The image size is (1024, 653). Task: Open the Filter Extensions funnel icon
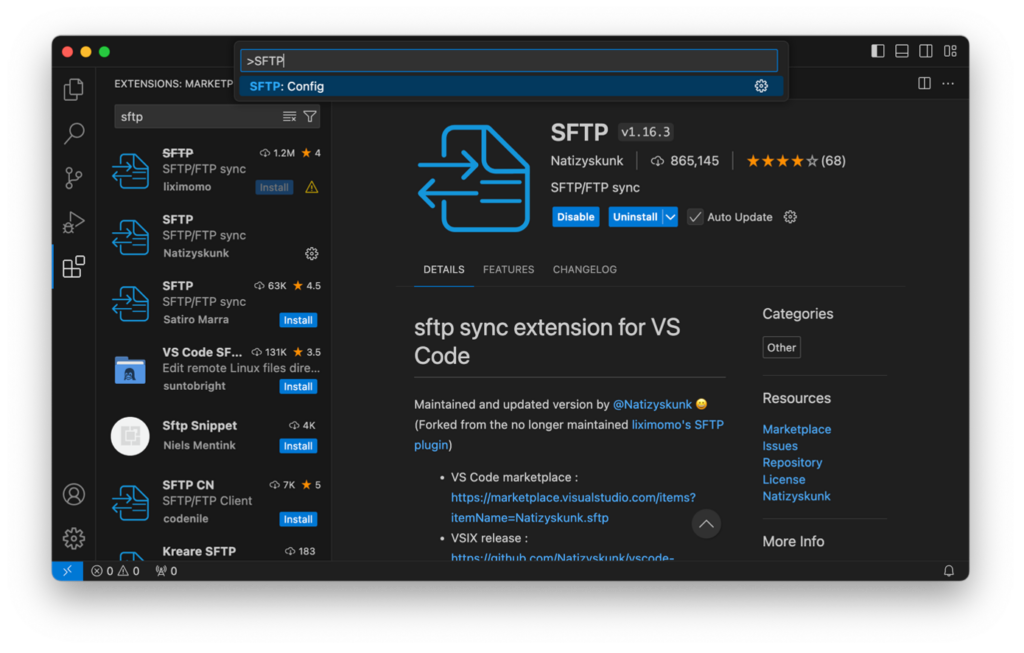[310, 116]
